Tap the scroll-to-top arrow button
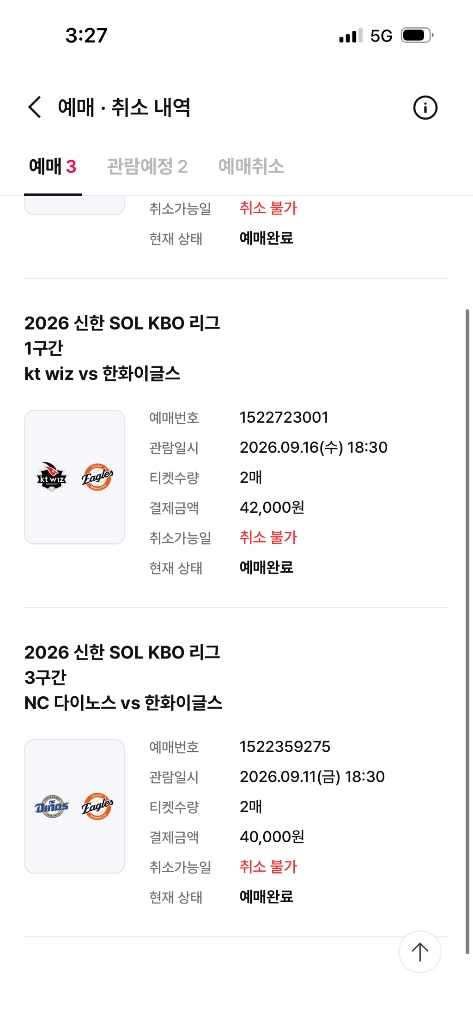473x1024 pixels. point(419,952)
